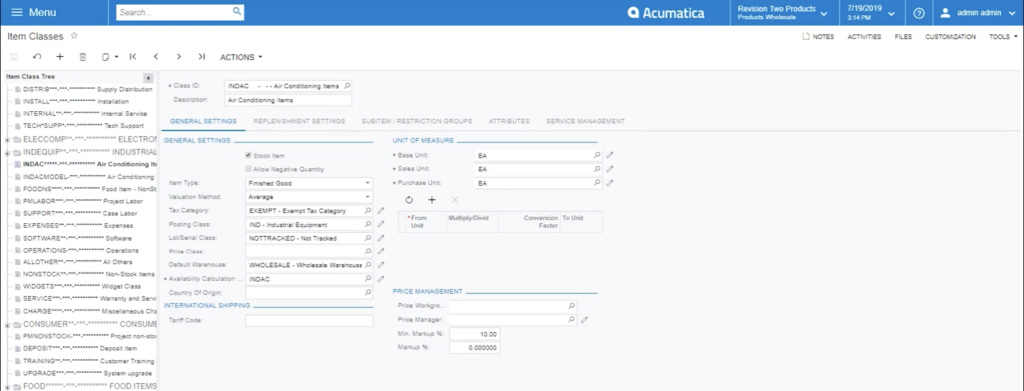The height and width of the screenshot is (391, 1024).
Task: Open FILES in the top right
Action: pyautogui.click(x=903, y=37)
